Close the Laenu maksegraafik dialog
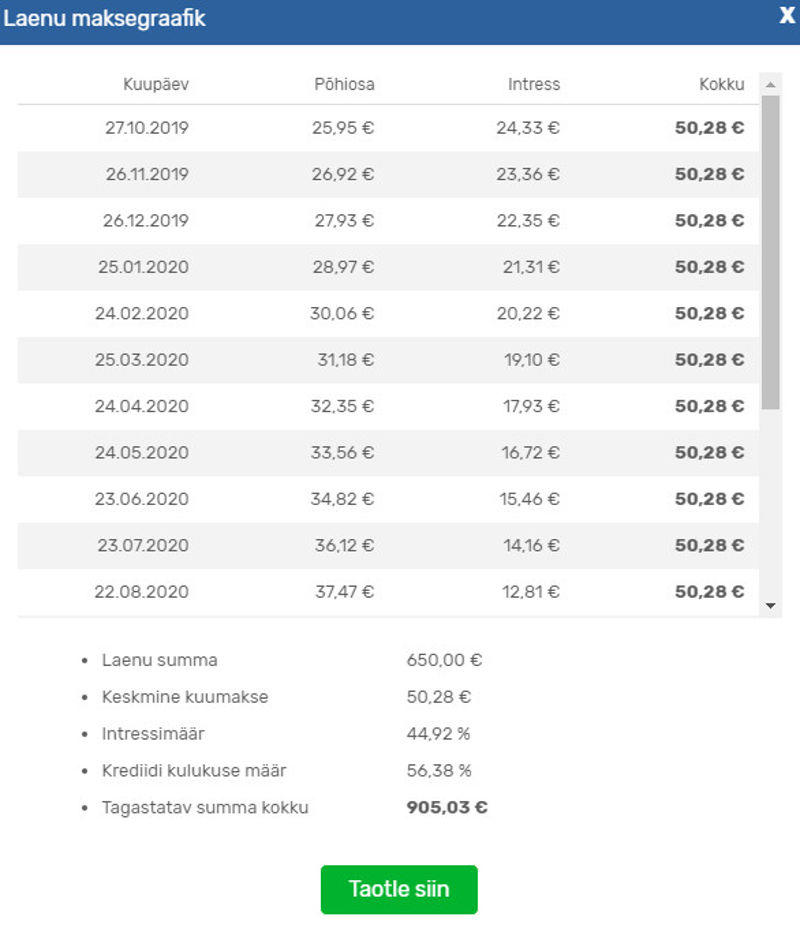Image resolution: width=800 pixels, height=928 pixels. click(787, 15)
